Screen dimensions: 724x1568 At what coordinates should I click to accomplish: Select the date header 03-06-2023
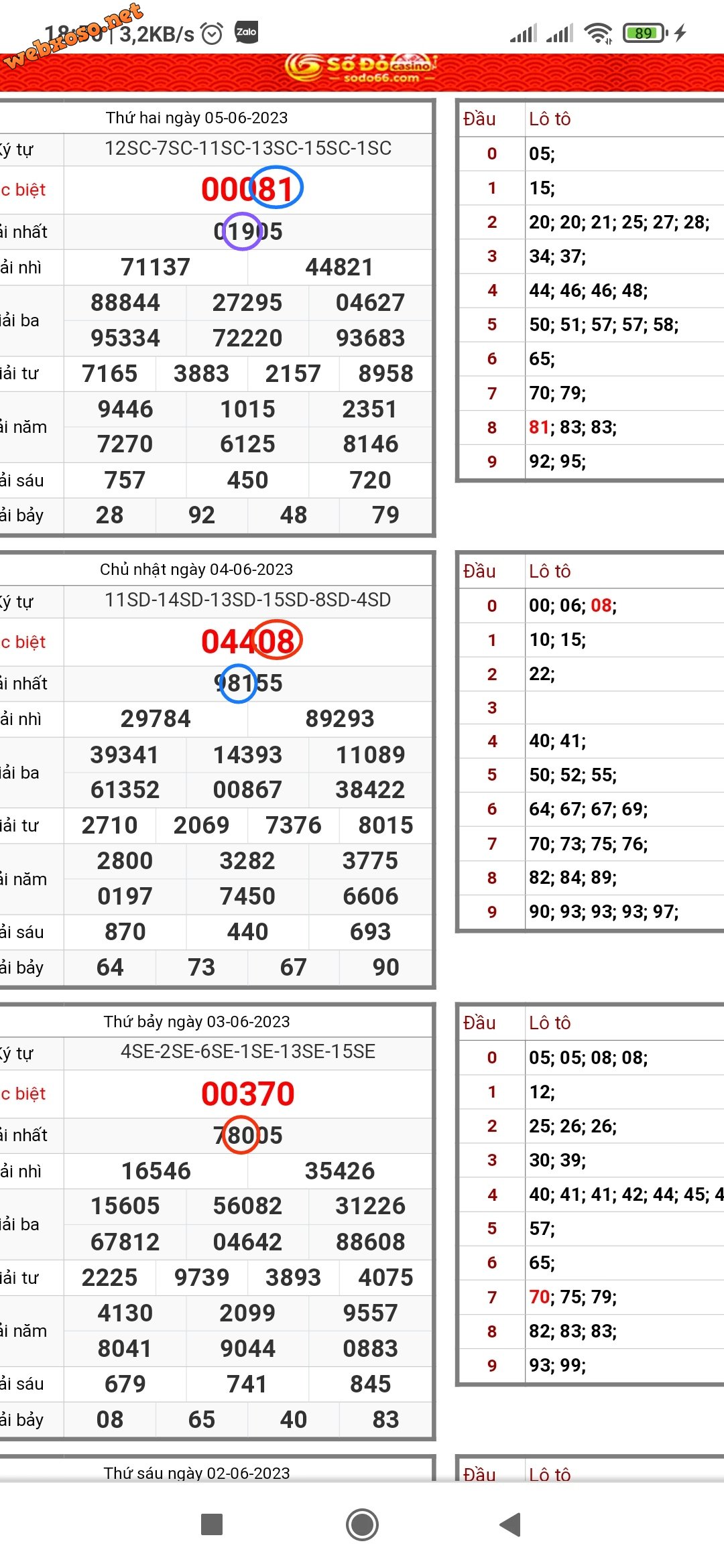click(x=196, y=1022)
